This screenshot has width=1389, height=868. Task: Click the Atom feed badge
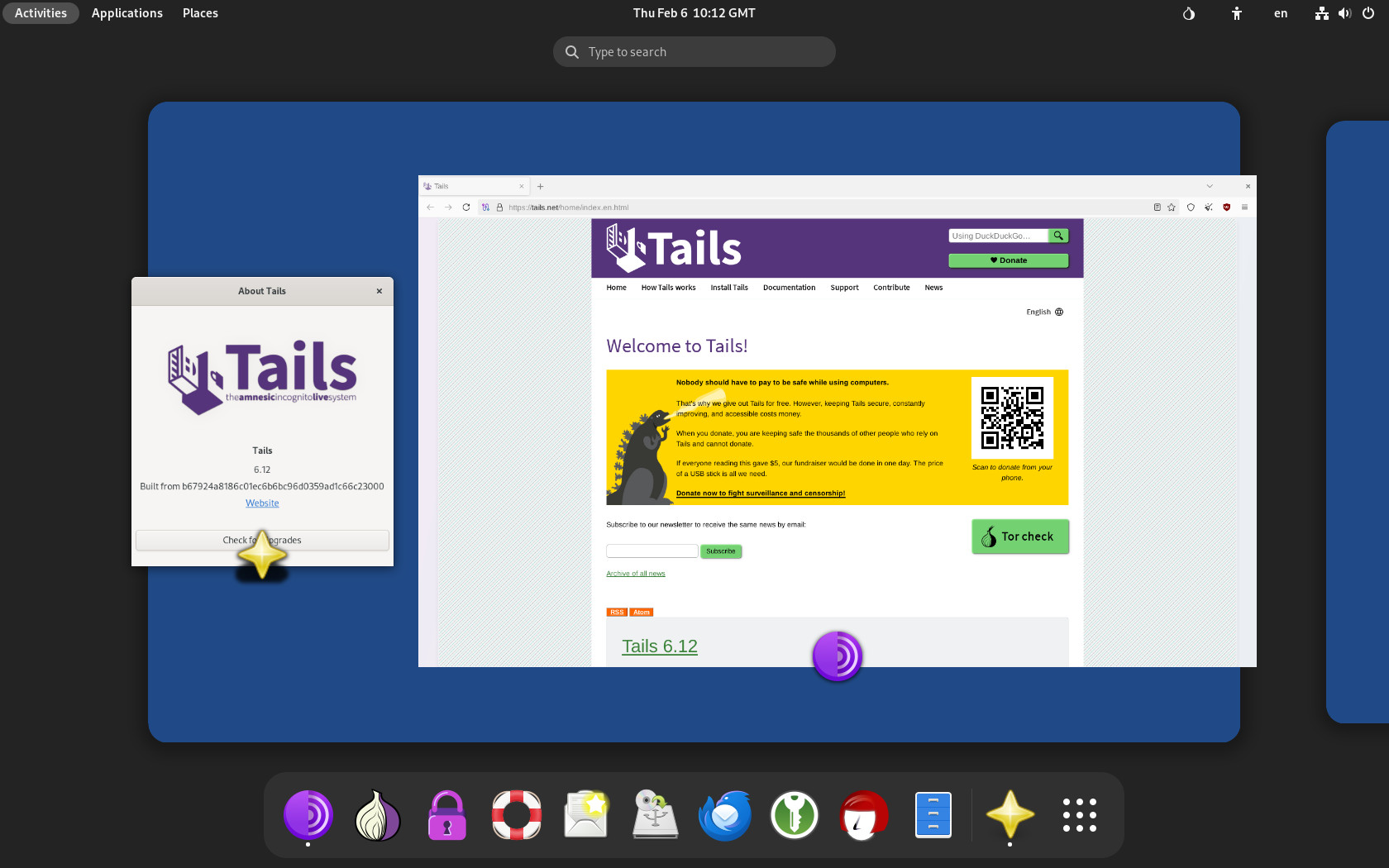pos(642,613)
